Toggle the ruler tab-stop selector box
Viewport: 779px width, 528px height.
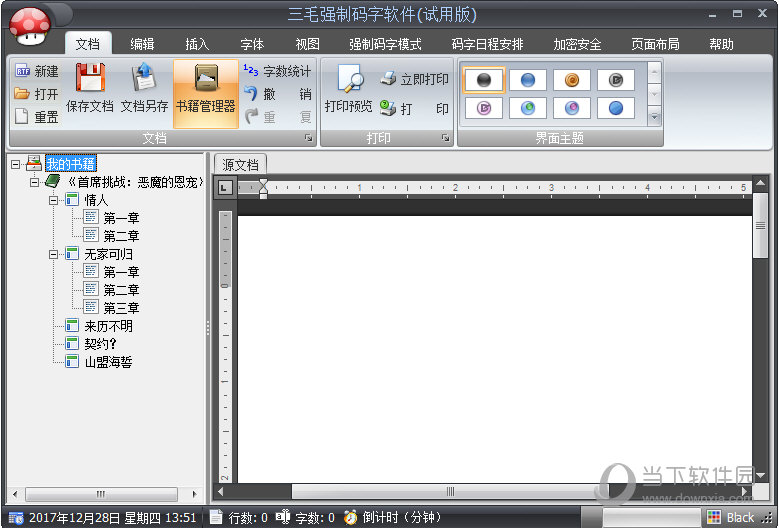coord(225,187)
